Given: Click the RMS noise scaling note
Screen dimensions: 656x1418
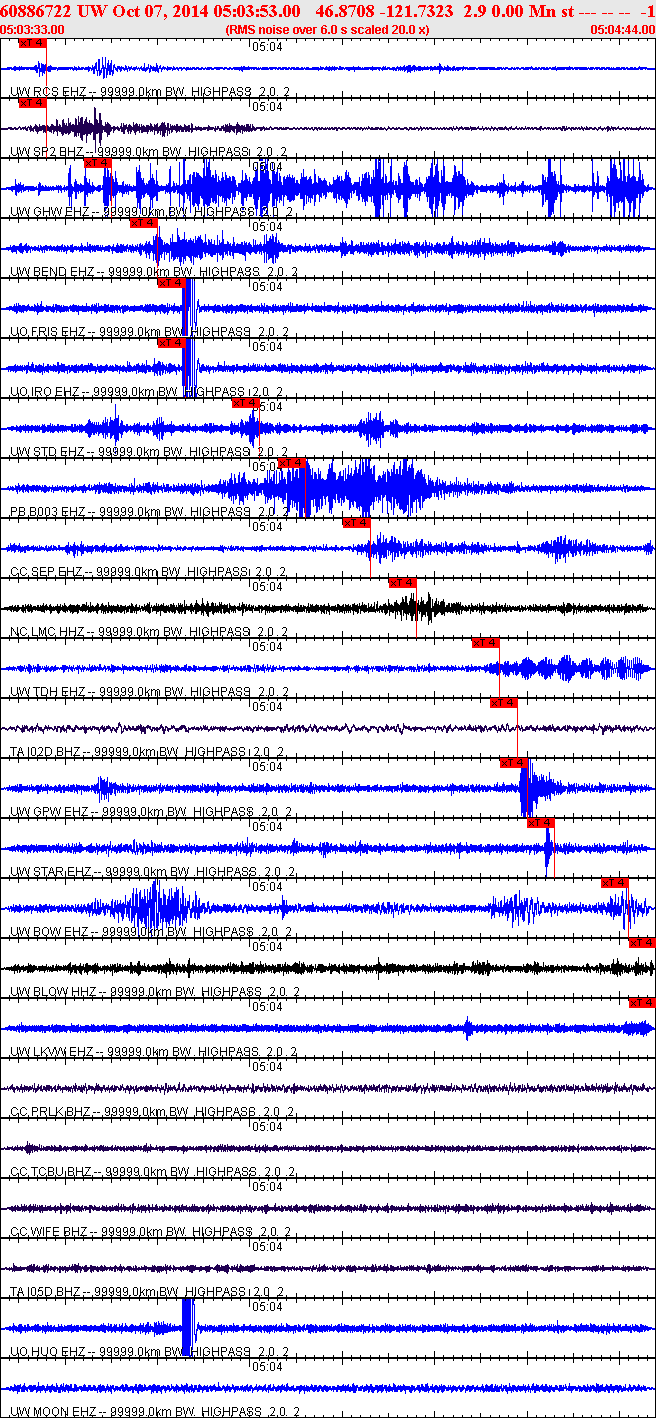Looking at the screenshot, I should pos(328,30).
